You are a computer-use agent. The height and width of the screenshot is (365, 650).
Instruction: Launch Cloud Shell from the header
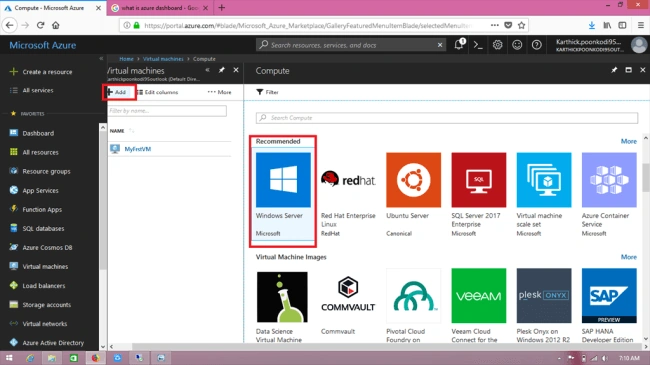click(x=478, y=45)
